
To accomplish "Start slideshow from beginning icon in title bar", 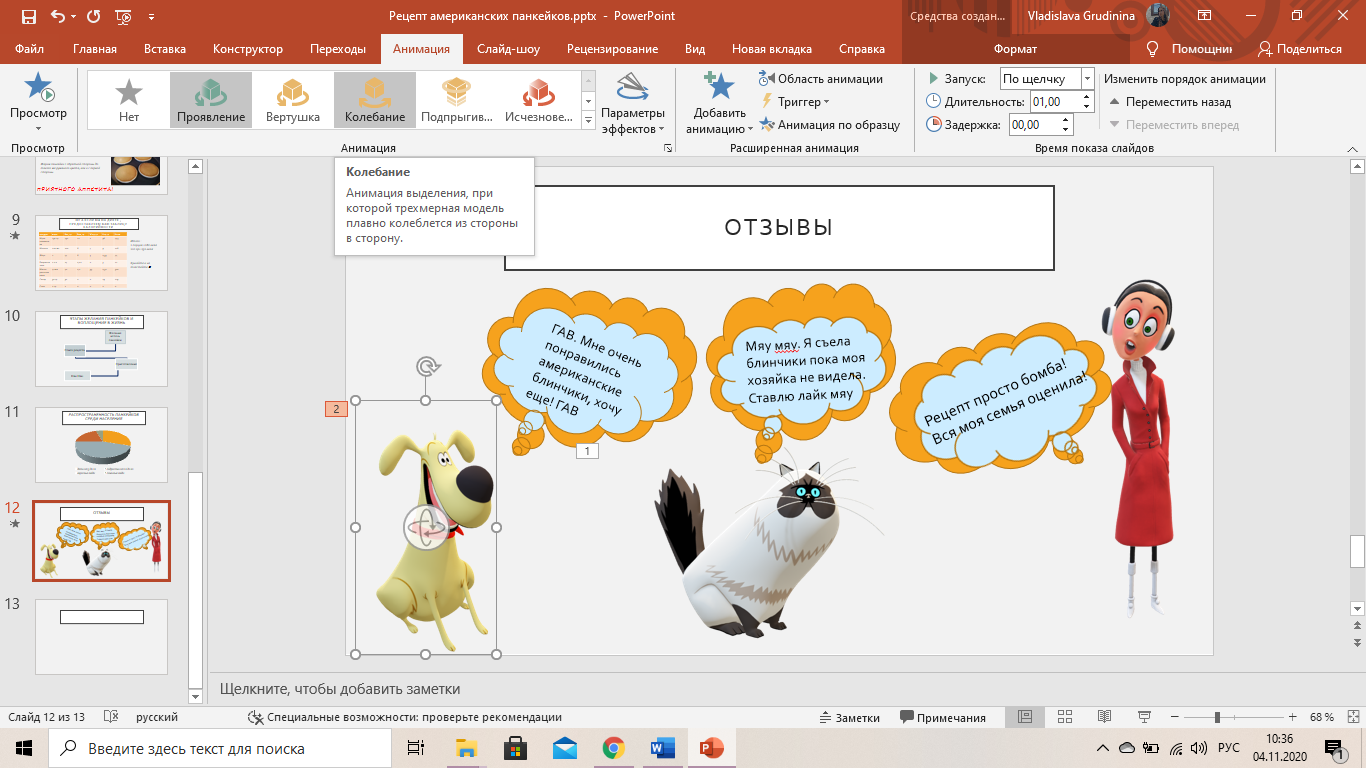I will click(x=124, y=16).
